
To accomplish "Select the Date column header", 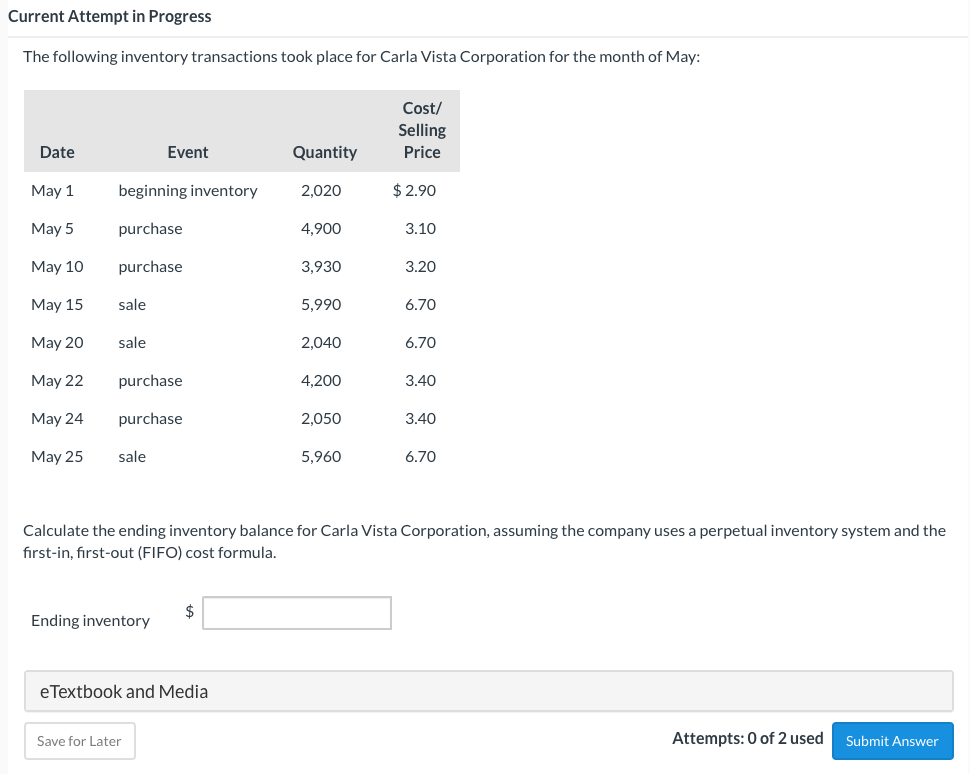I will tap(56, 152).
